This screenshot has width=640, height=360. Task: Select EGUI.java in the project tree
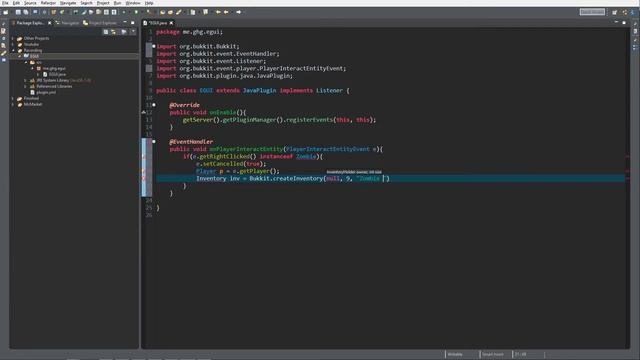coord(57,74)
